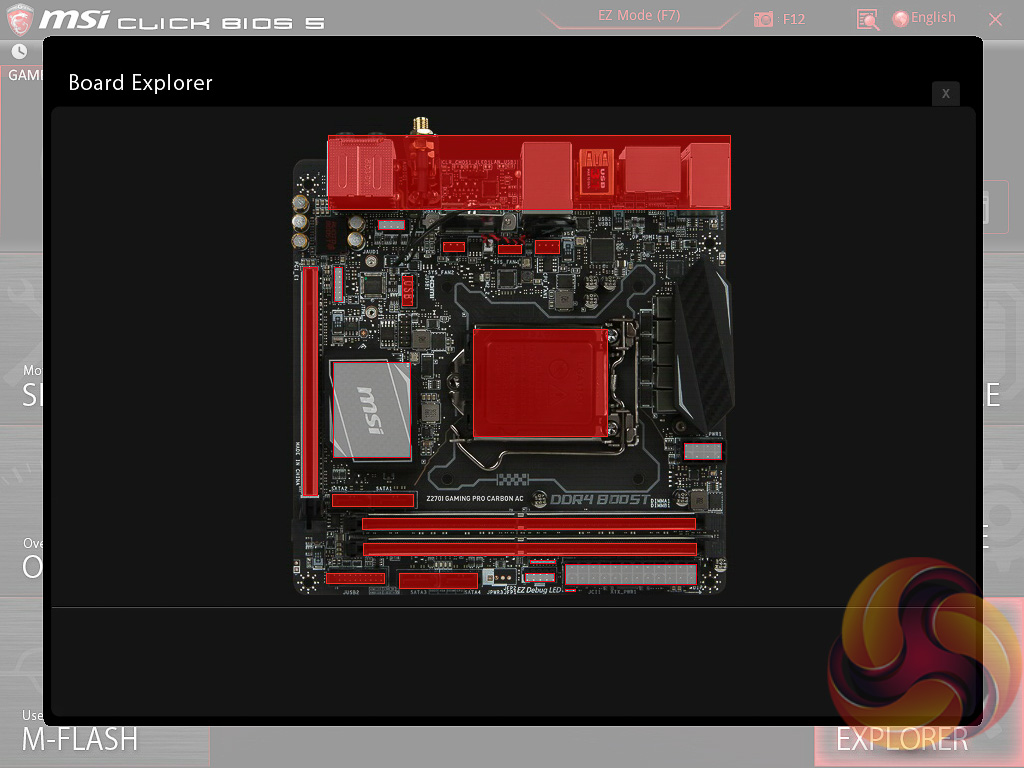
Task: Click the F12 screenshot camera icon
Action: (763, 19)
